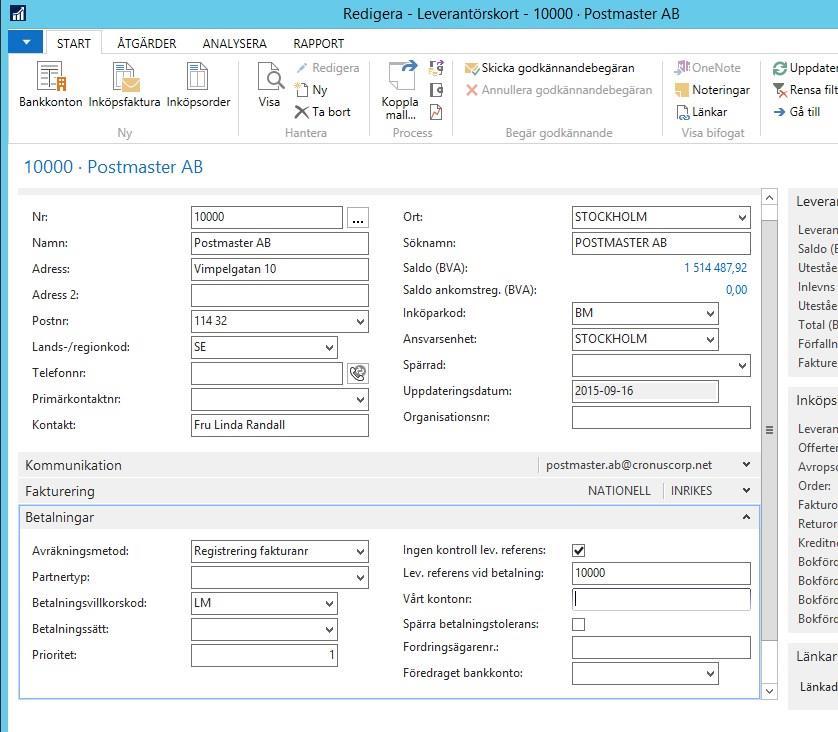Open the Föredraget bankkonto dropdown
This screenshot has height=732, width=838.
tap(710, 674)
